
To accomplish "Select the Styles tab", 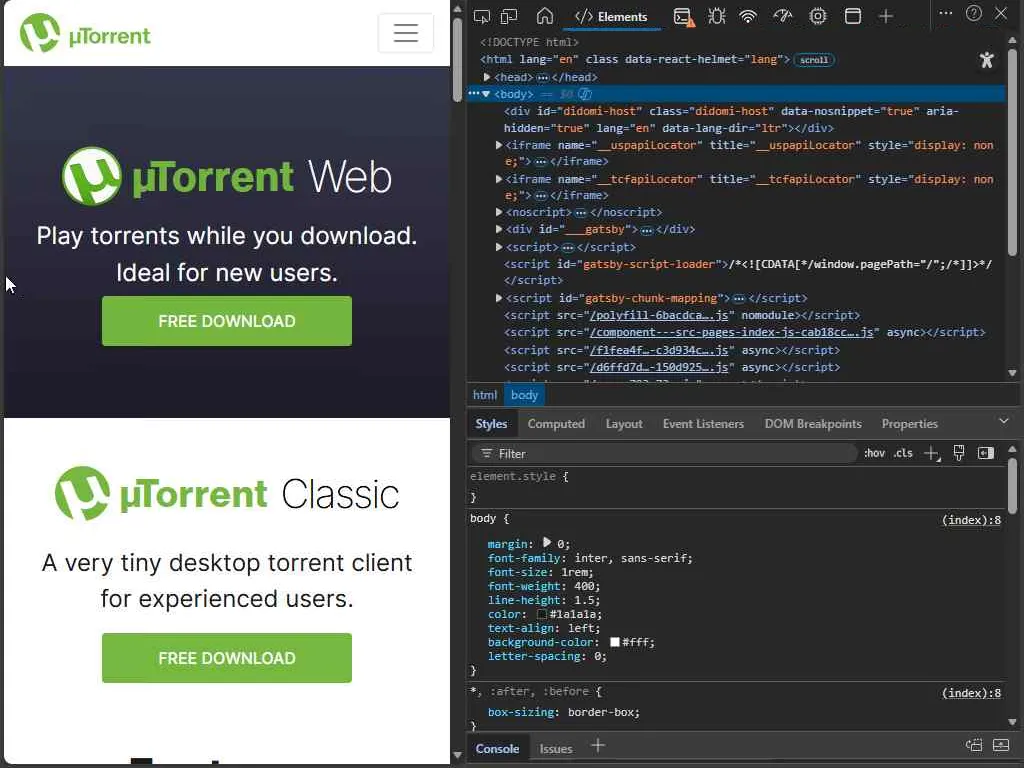I will pos(491,424).
